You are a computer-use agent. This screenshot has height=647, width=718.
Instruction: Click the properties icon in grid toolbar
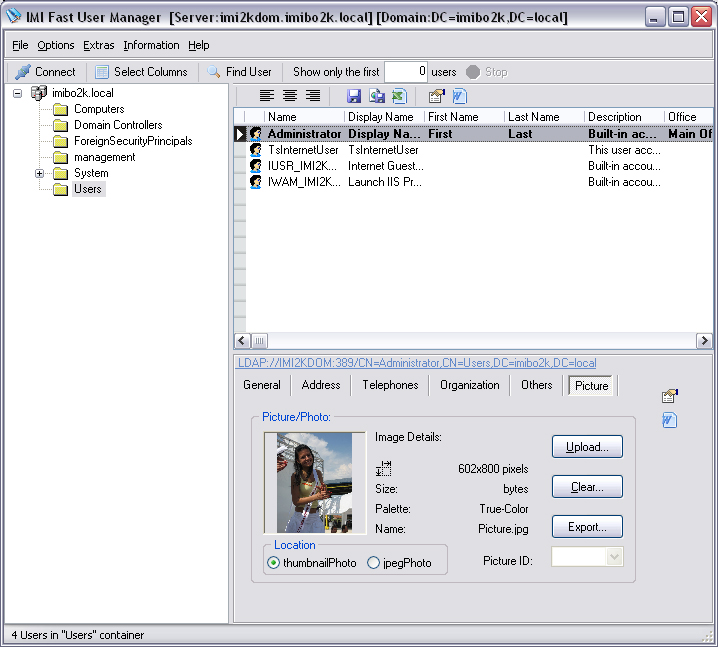[436, 96]
